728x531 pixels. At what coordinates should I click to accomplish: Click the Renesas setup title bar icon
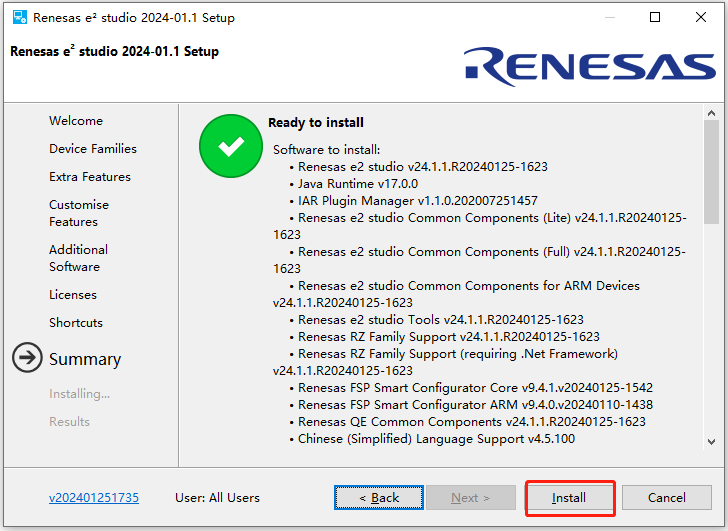(x=20, y=17)
